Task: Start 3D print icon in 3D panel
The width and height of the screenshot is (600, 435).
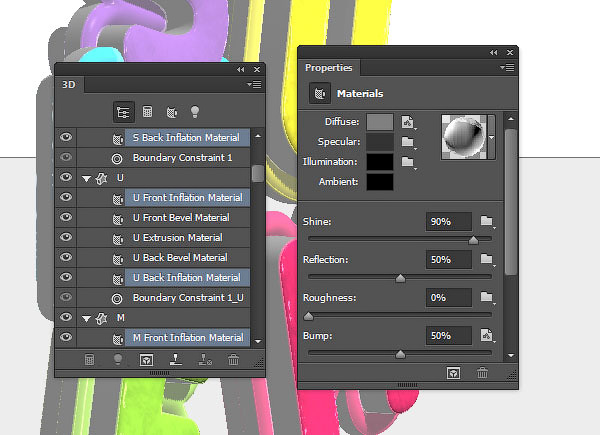Action: pyautogui.click(x=175, y=360)
